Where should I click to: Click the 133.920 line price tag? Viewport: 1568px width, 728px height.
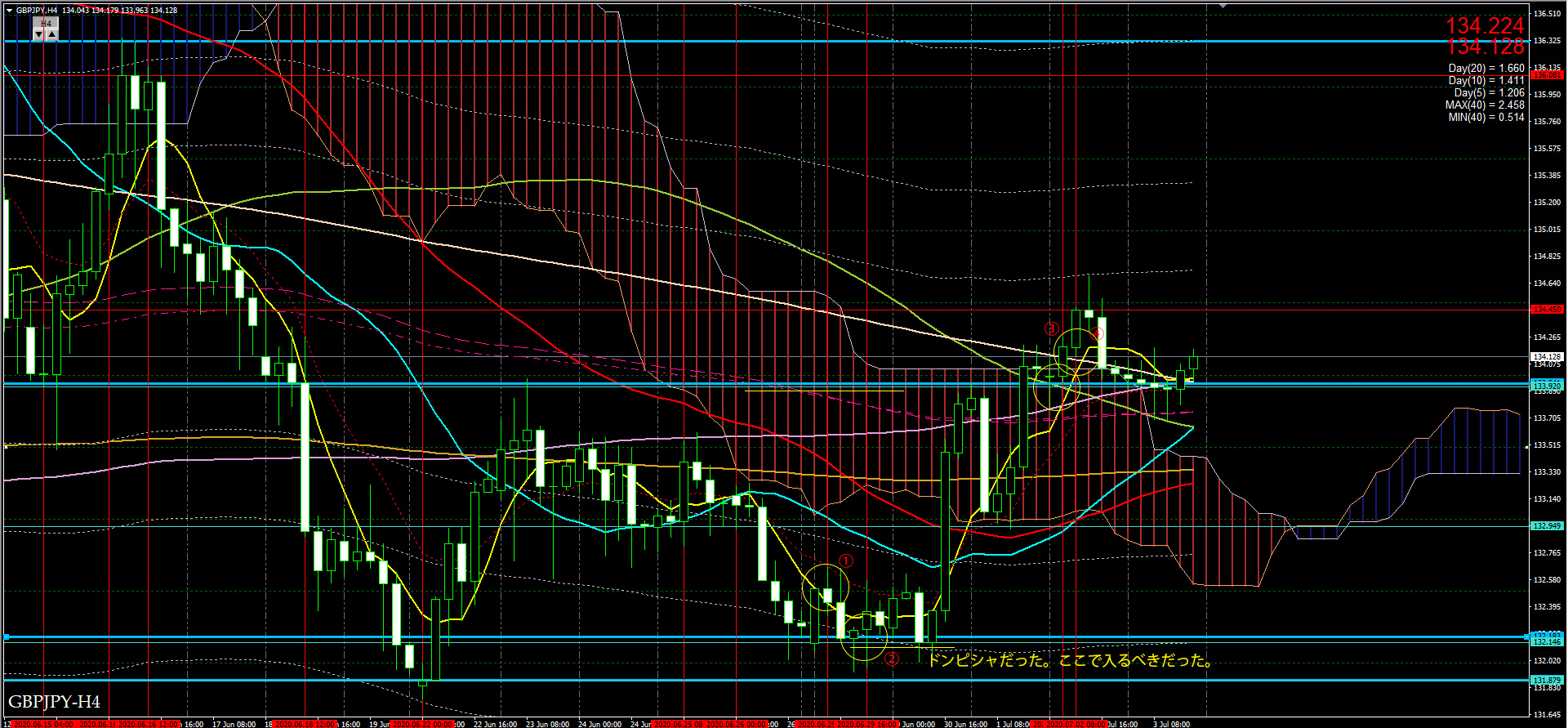tap(1546, 385)
